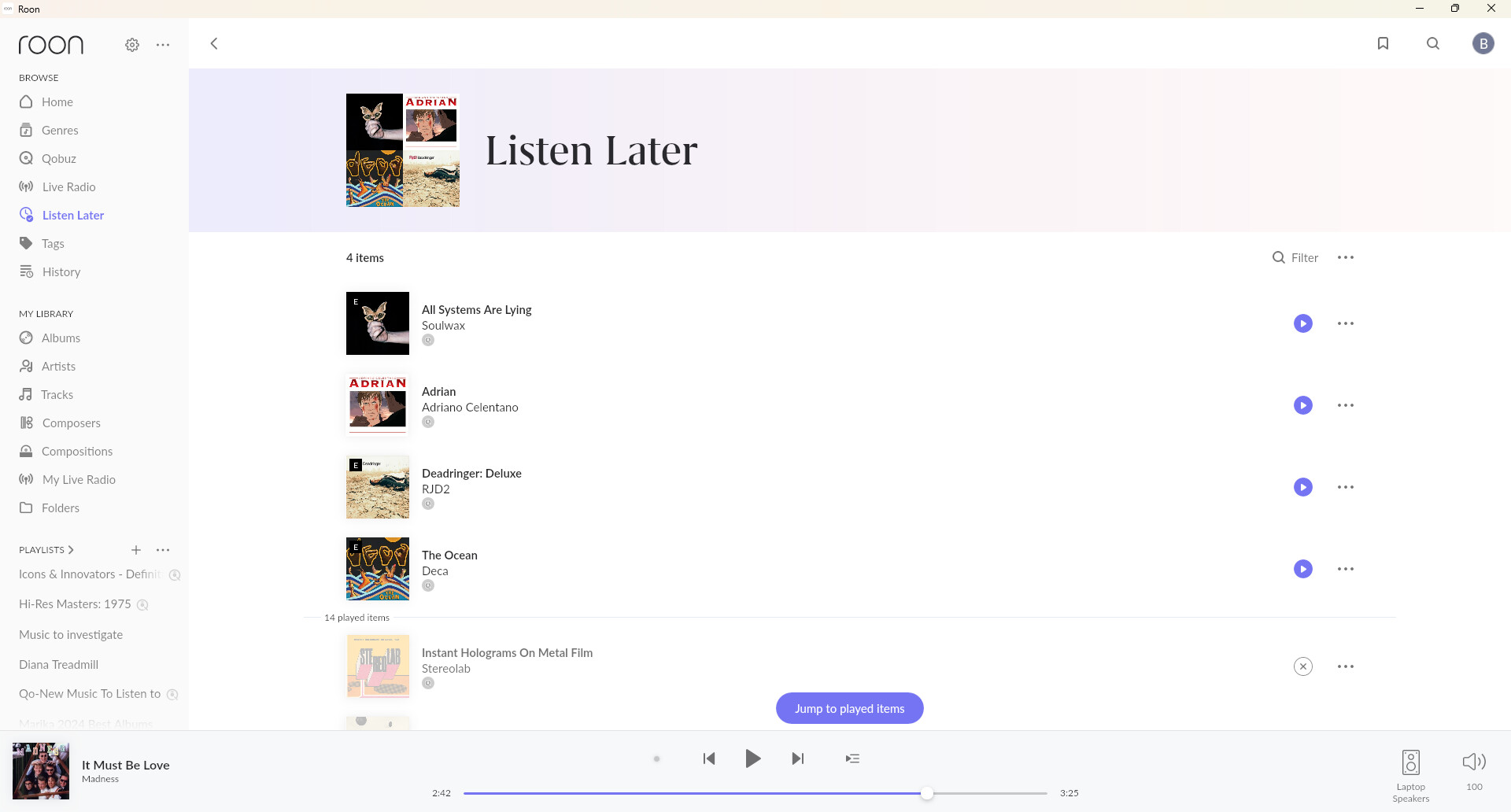
Task: Click the Folders icon
Action: 26,507
